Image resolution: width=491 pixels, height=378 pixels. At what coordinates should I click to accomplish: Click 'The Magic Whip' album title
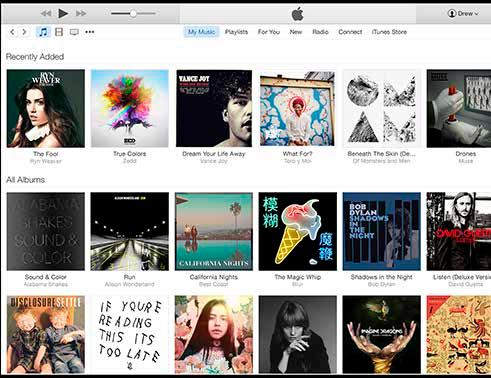coord(298,277)
